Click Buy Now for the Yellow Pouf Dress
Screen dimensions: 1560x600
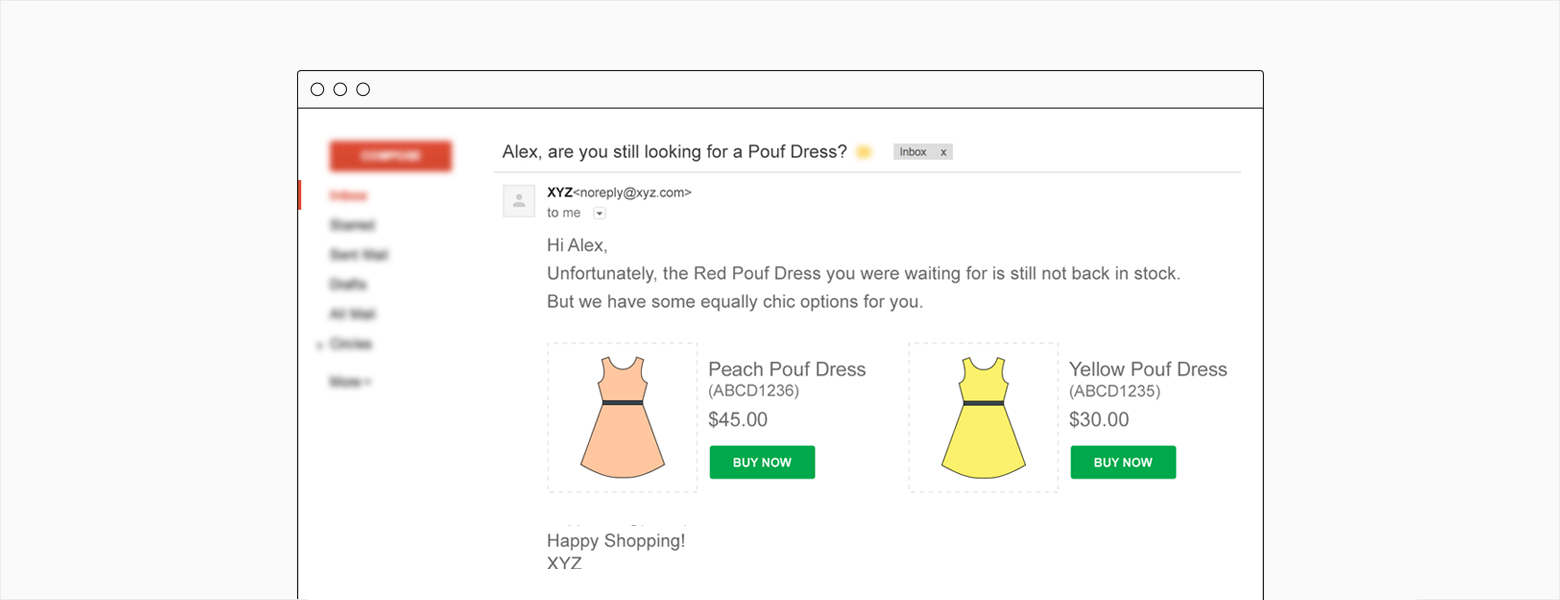(x=1123, y=462)
